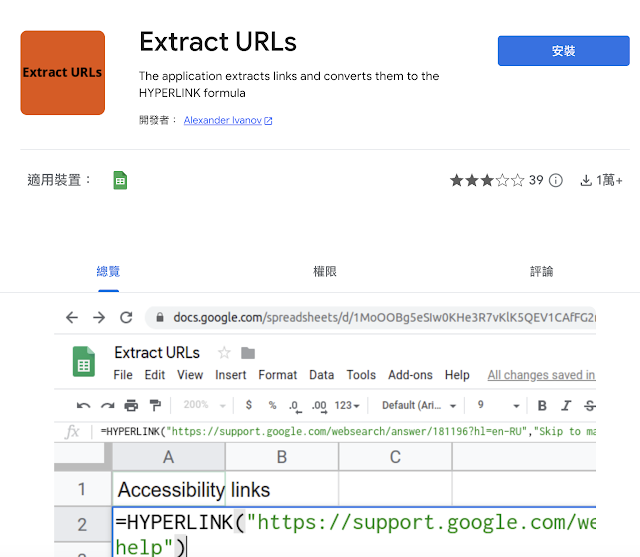Open the font size 9 dropdown
The height and width of the screenshot is (557, 640).
(498, 405)
